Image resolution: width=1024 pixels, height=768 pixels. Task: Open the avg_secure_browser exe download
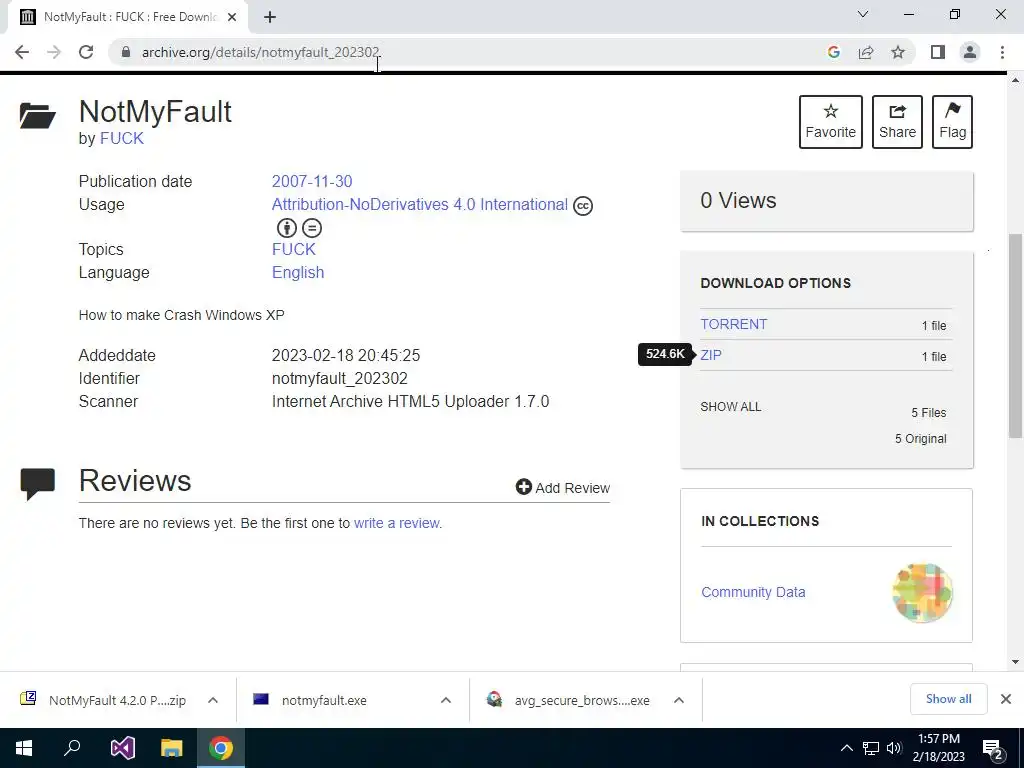[568, 700]
